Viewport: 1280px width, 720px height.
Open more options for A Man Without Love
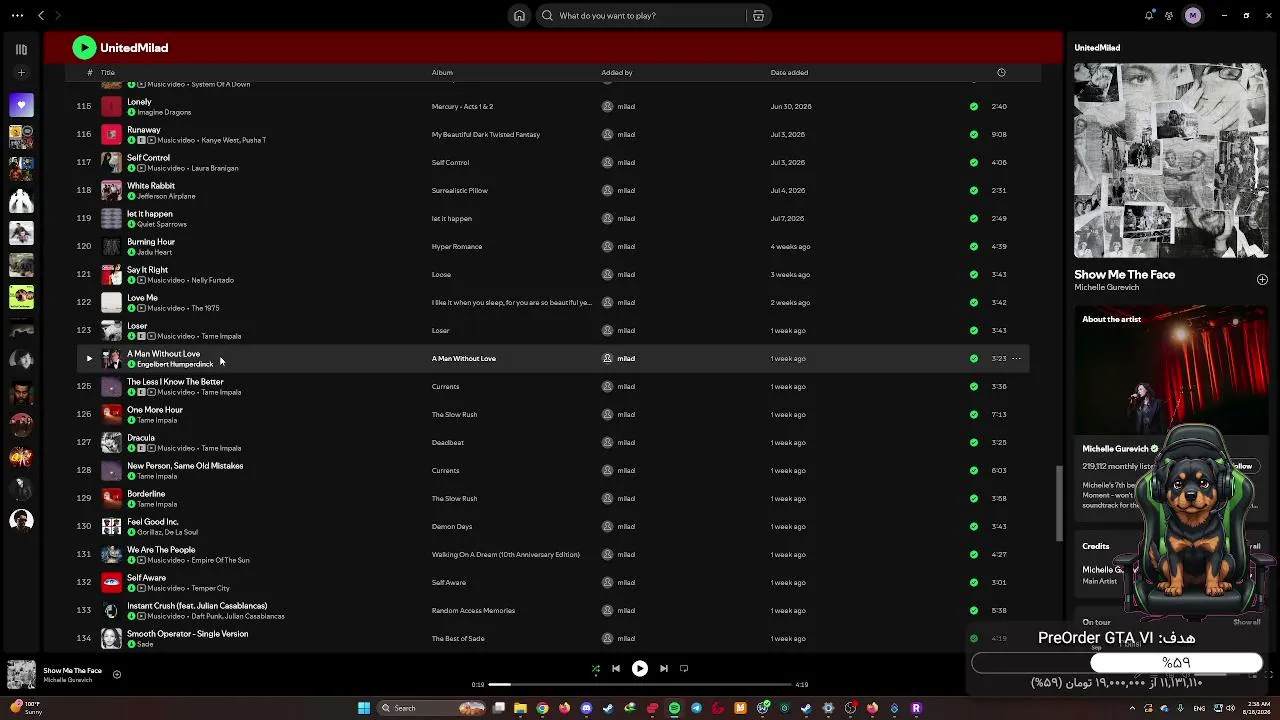(x=1016, y=358)
